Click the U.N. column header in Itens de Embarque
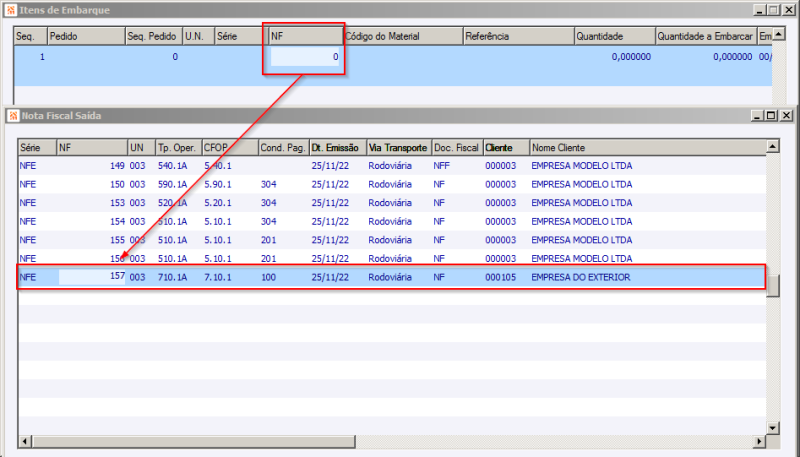This screenshot has width=800, height=457. [198, 36]
